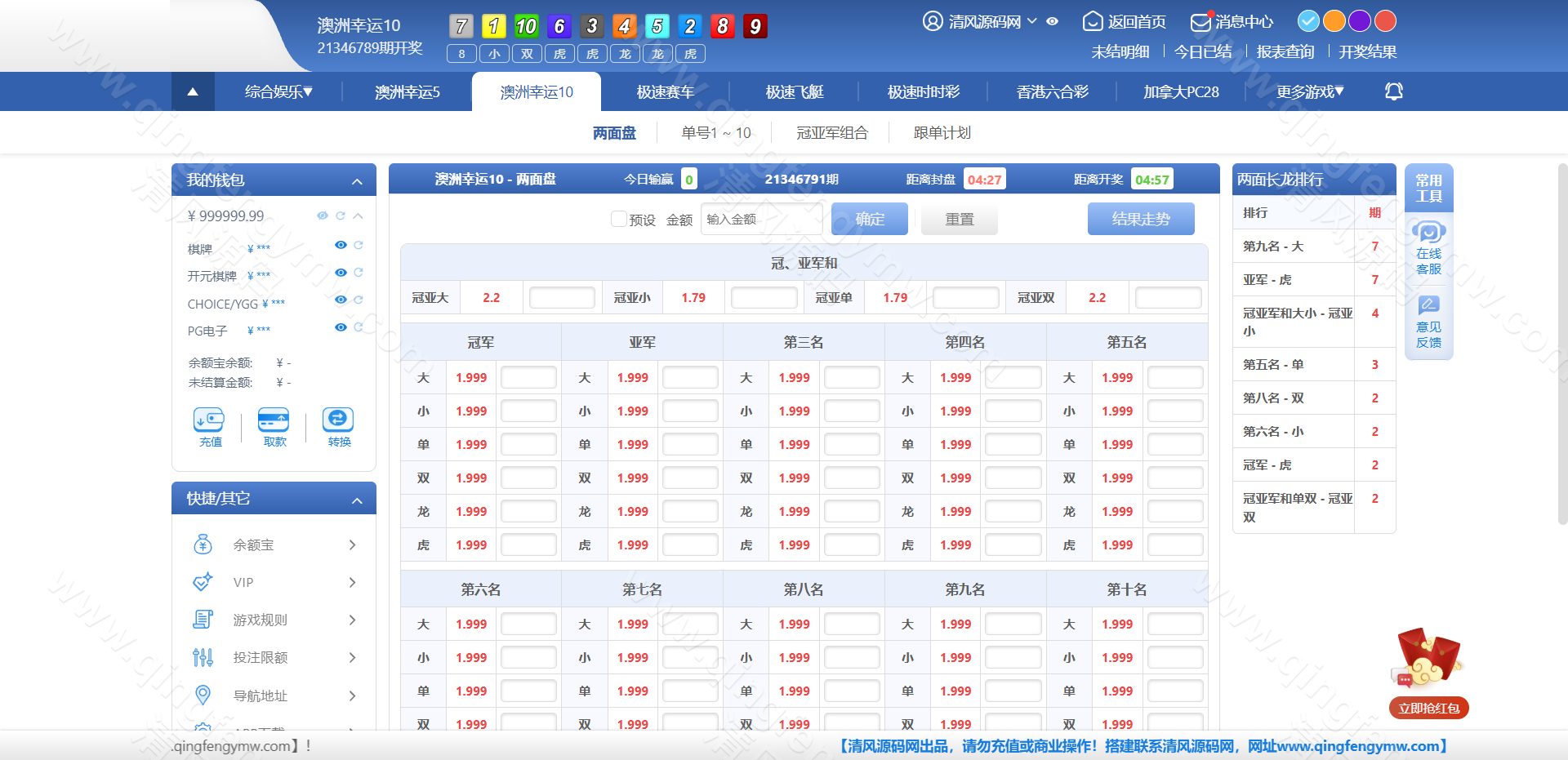
Task: Open the 消息中心 message icon
Action: tap(1200, 21)
